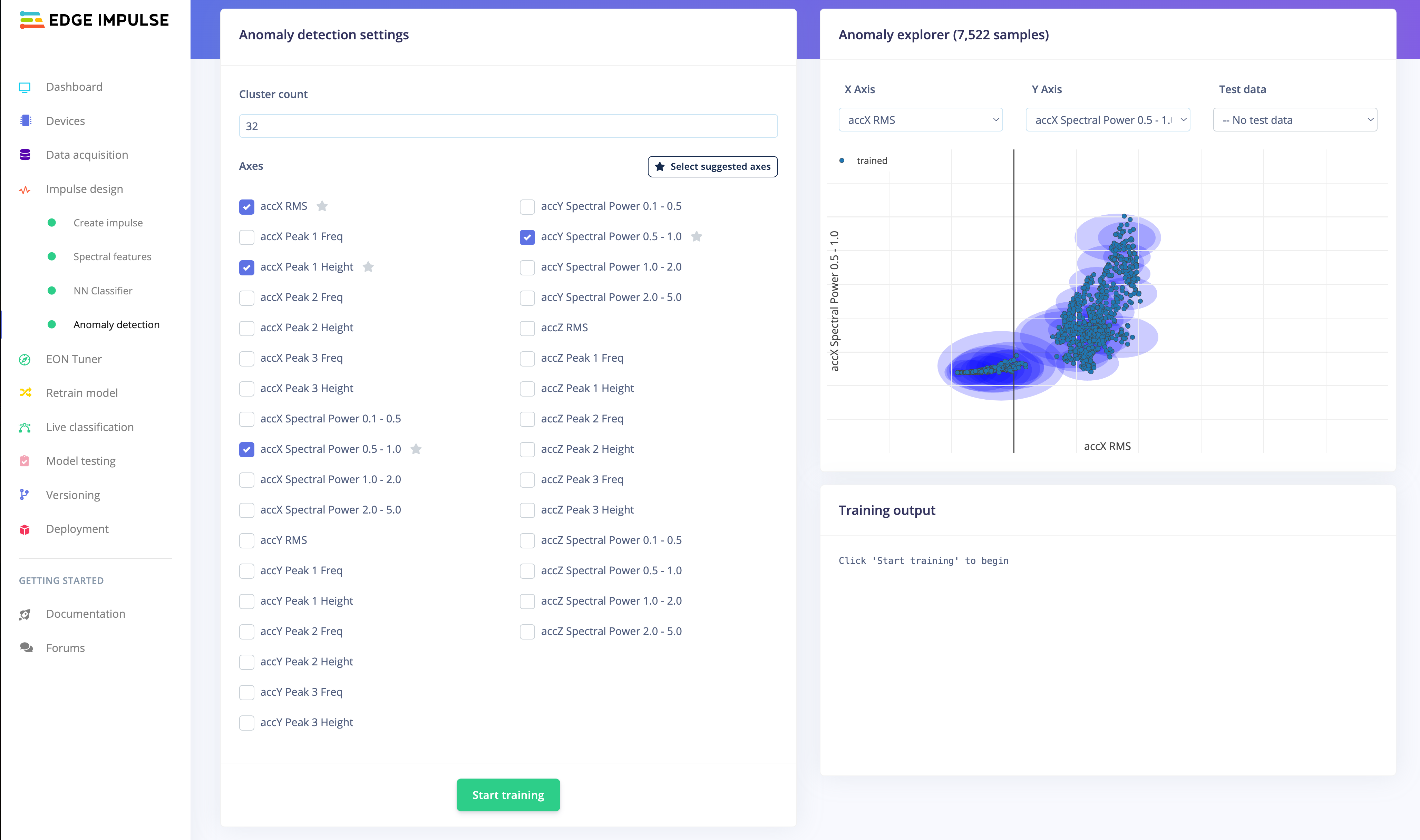Click the Retrain model shuffle icon

coord(25,393)
